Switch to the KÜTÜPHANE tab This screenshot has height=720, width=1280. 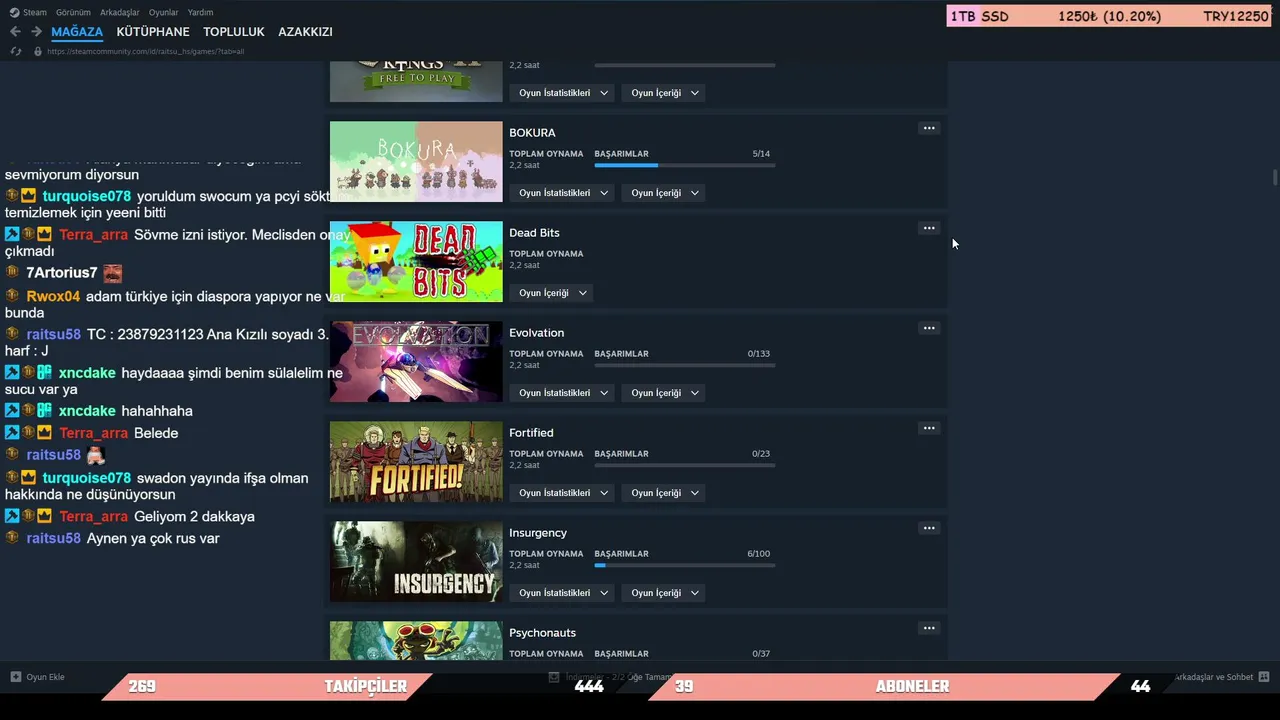(153, 32)
